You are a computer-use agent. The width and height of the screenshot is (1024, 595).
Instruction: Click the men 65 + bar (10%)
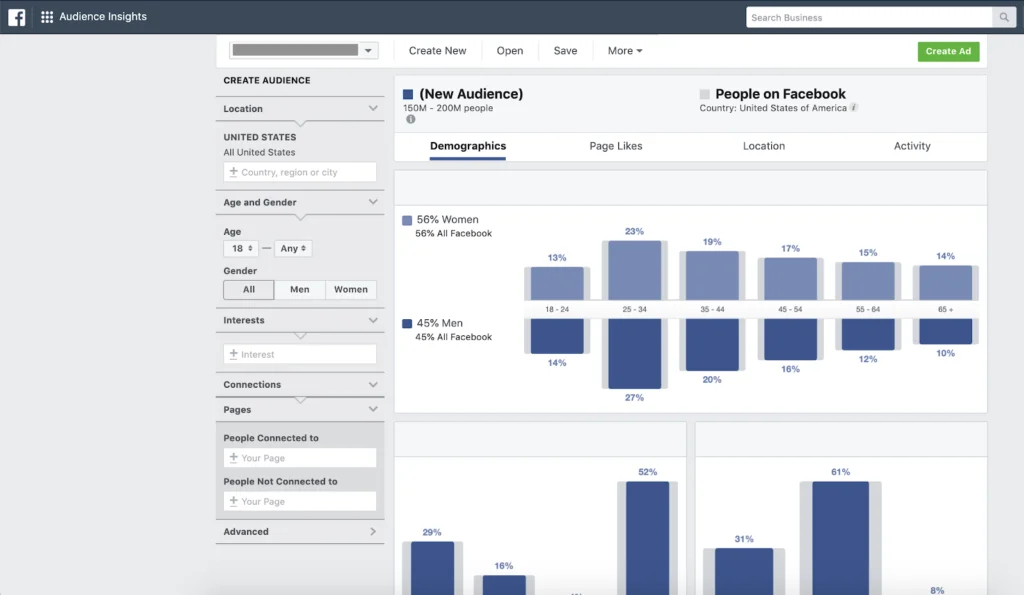tap(946, 331)
